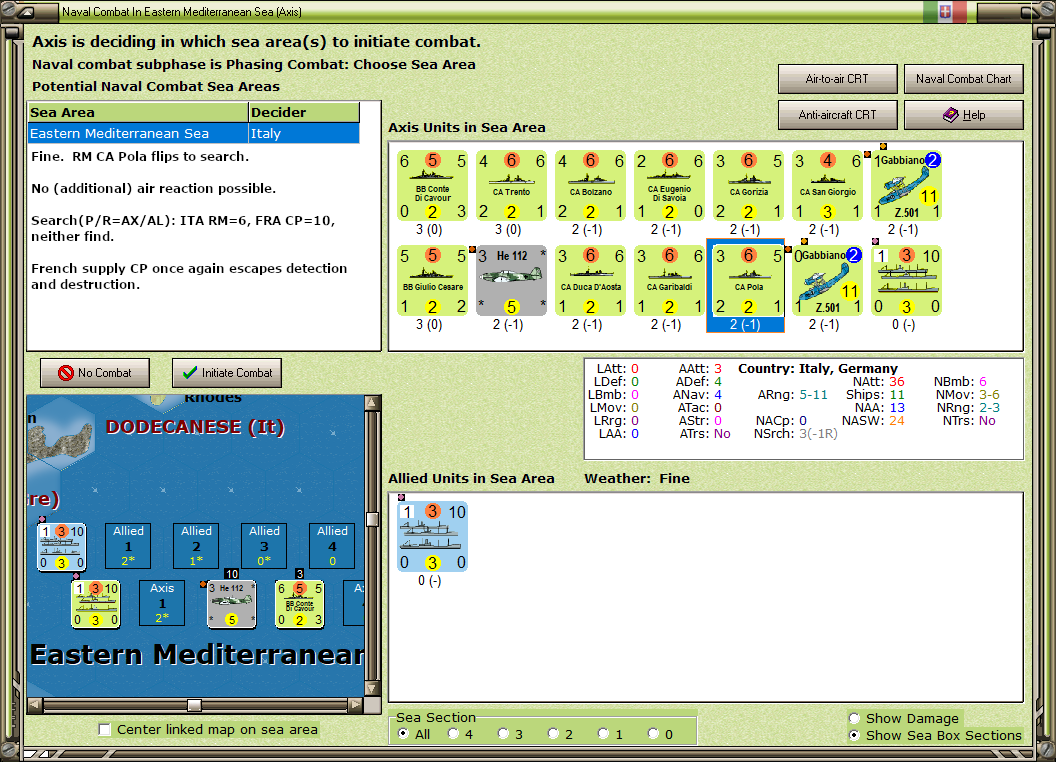Select the BB Conte Di Cavour unit counter
The height and width of the screenshot is (762, 1056).
pos(432,185)
